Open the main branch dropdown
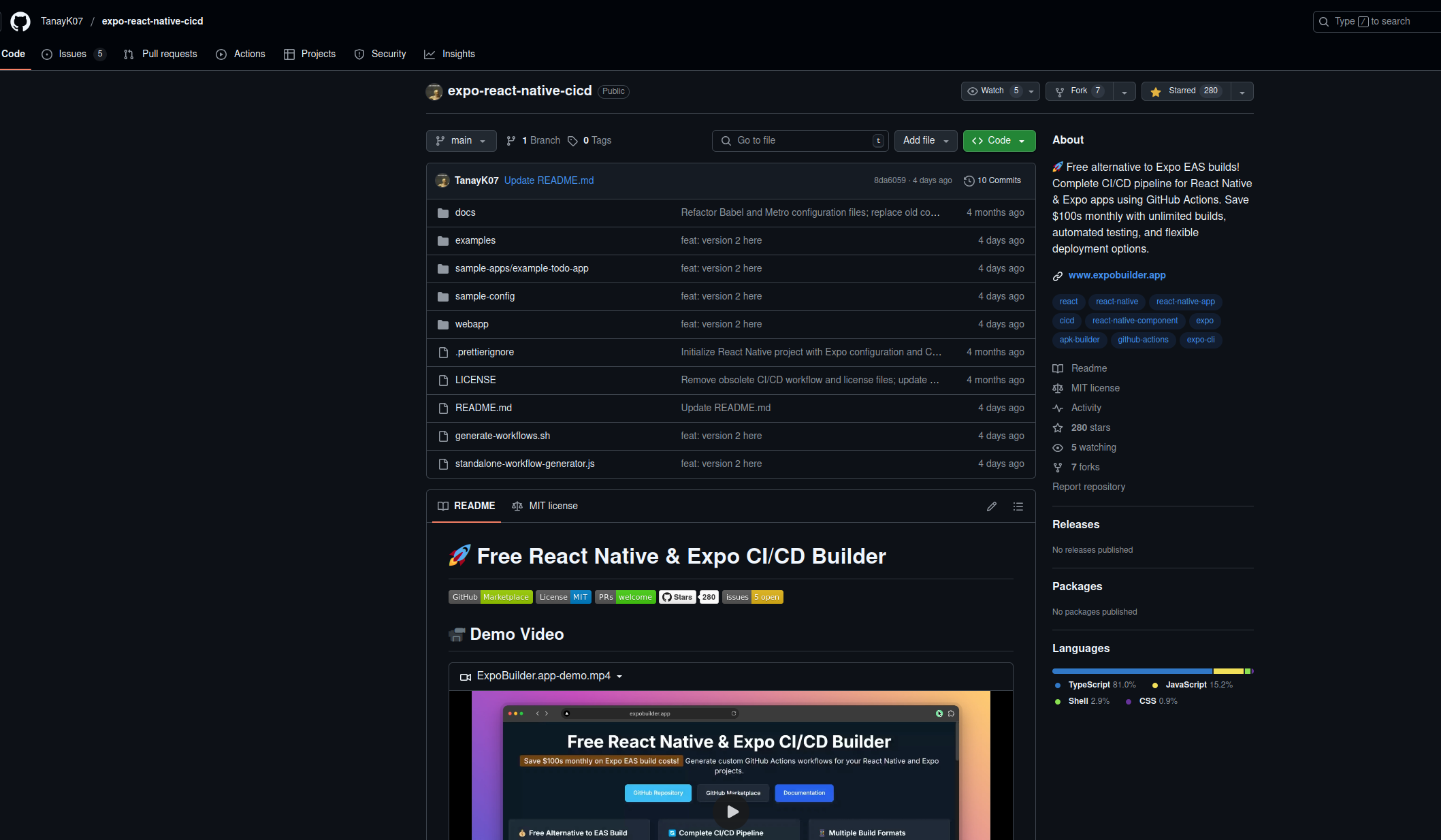 coord(461,141)
